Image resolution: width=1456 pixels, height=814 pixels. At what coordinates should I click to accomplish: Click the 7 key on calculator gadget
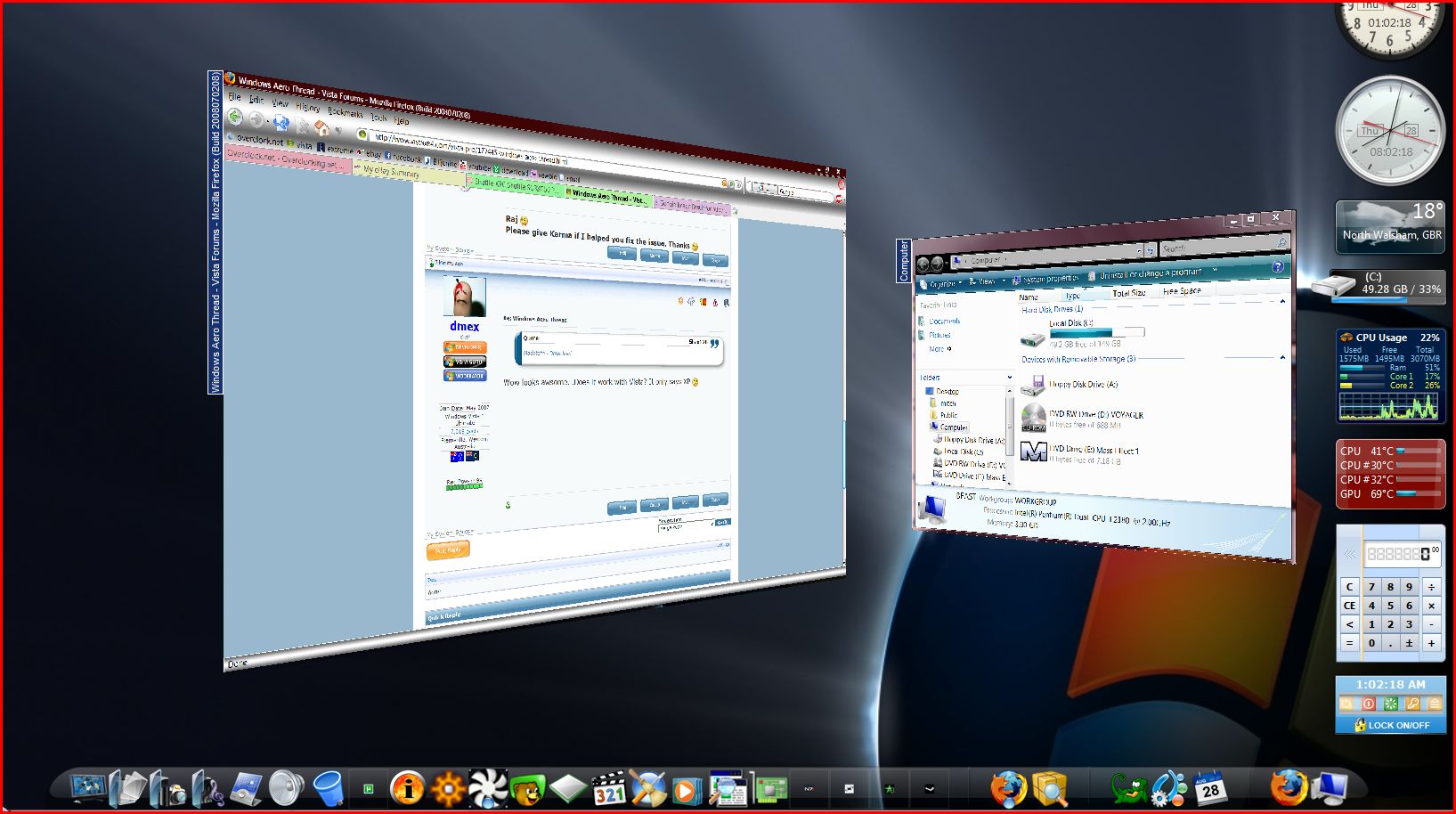(1371, 587)
